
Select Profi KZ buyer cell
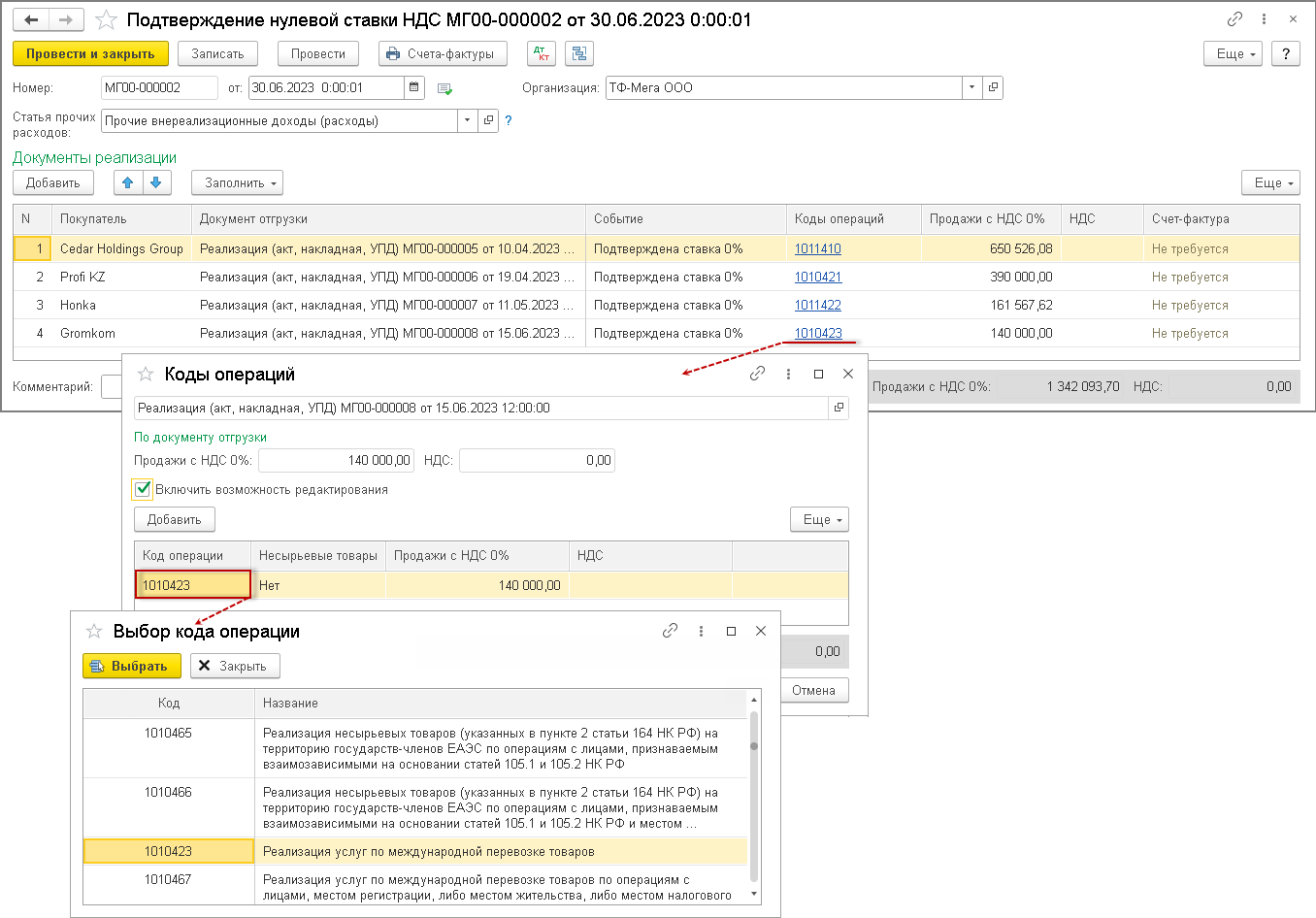click(x=121, y=277)
